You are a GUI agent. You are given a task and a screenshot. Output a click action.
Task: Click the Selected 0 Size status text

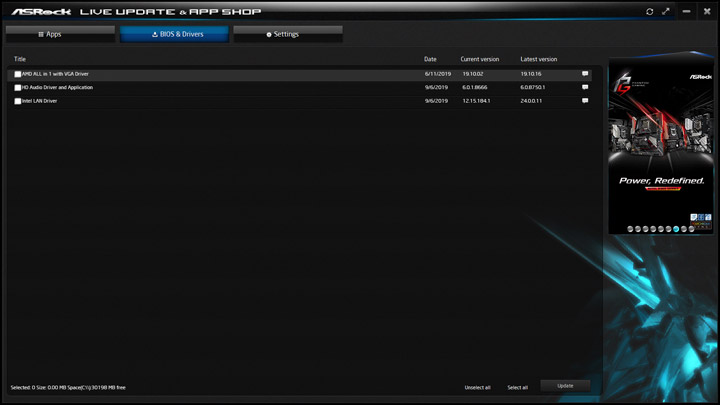click(68, 388)
